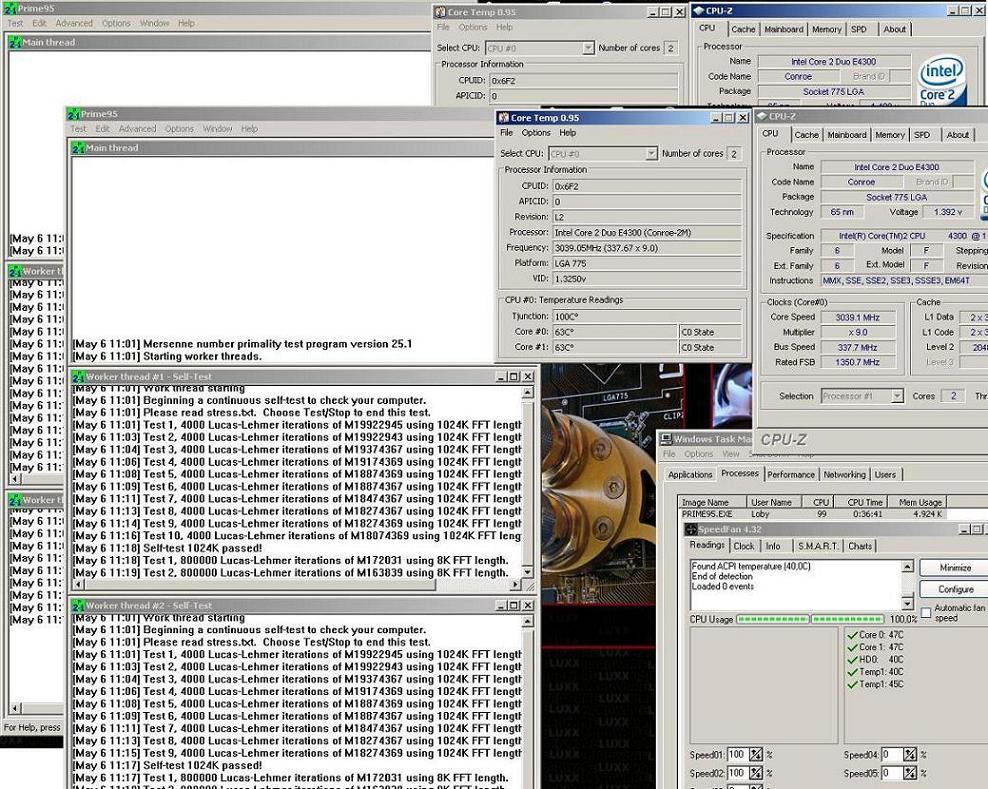The width and height of the screenshot is (988, 789).
Task: Switch to the Mainboard tab in front CPU-Z
Action: coord(847,135)
